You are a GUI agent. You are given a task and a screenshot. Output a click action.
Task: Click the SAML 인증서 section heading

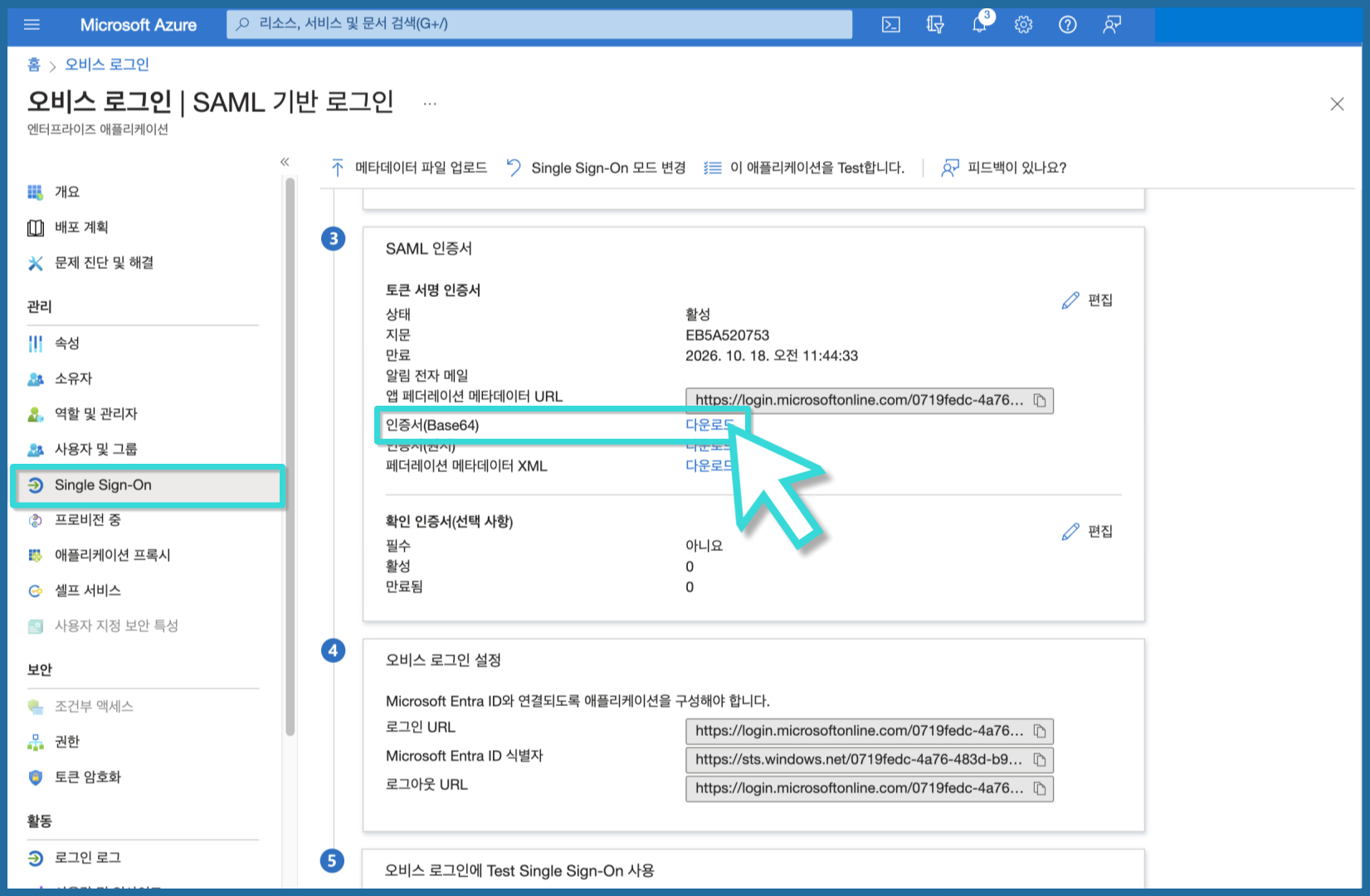(429, 249)
